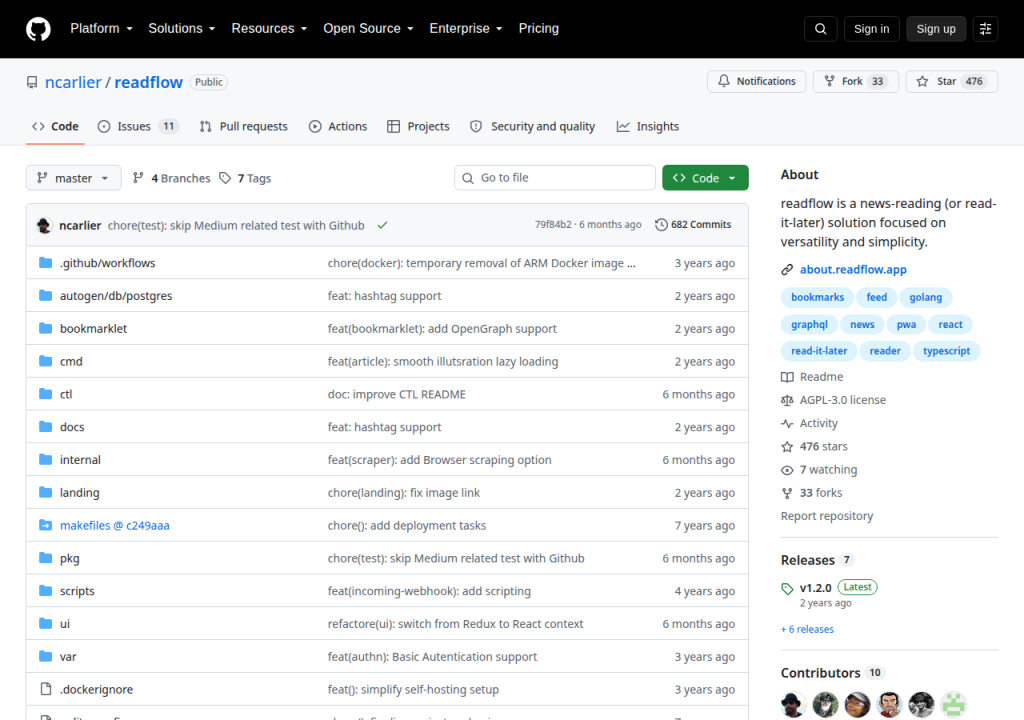Click the first contributor avatar
This screenshot has width=1024, height=720.
coord(793,705)
